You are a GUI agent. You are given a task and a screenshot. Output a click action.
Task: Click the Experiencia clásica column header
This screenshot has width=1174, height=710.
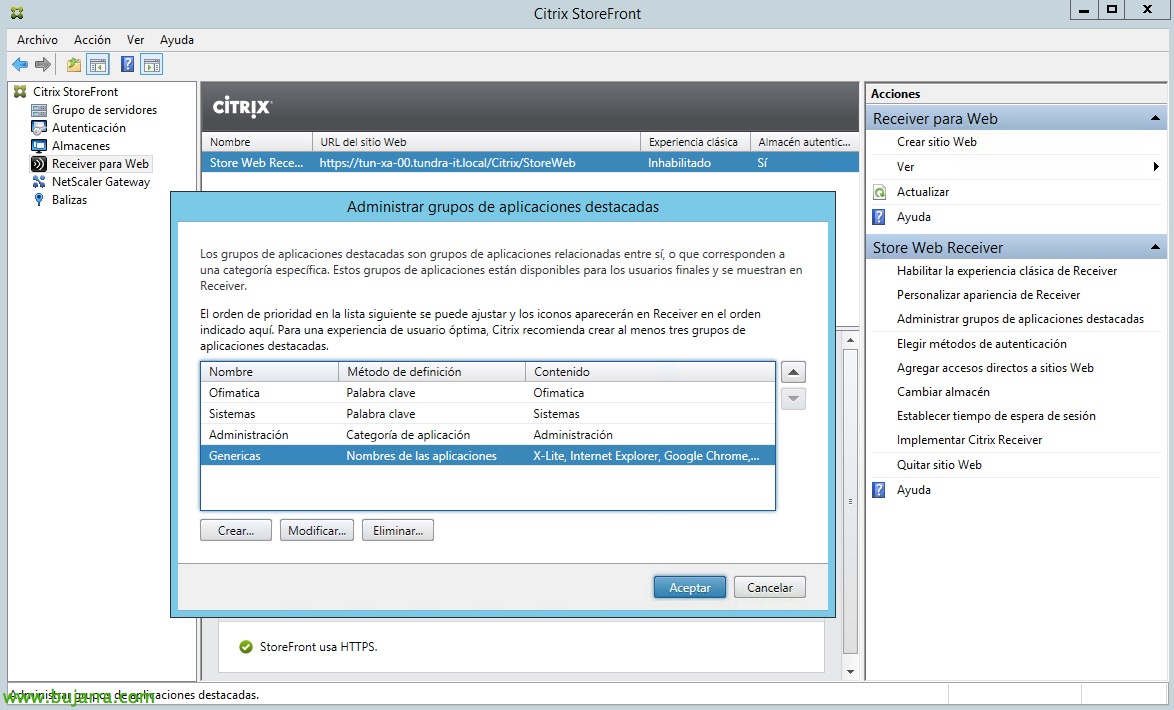[x=696, y=142]
